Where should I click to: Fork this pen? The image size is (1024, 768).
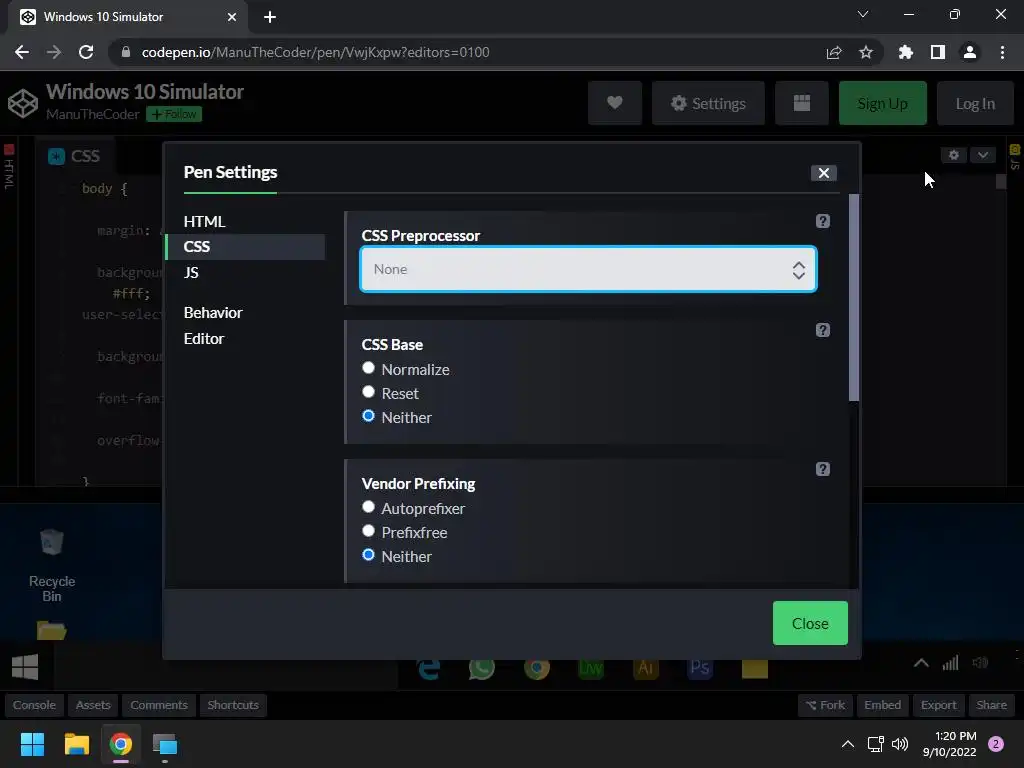click(825, 705)
